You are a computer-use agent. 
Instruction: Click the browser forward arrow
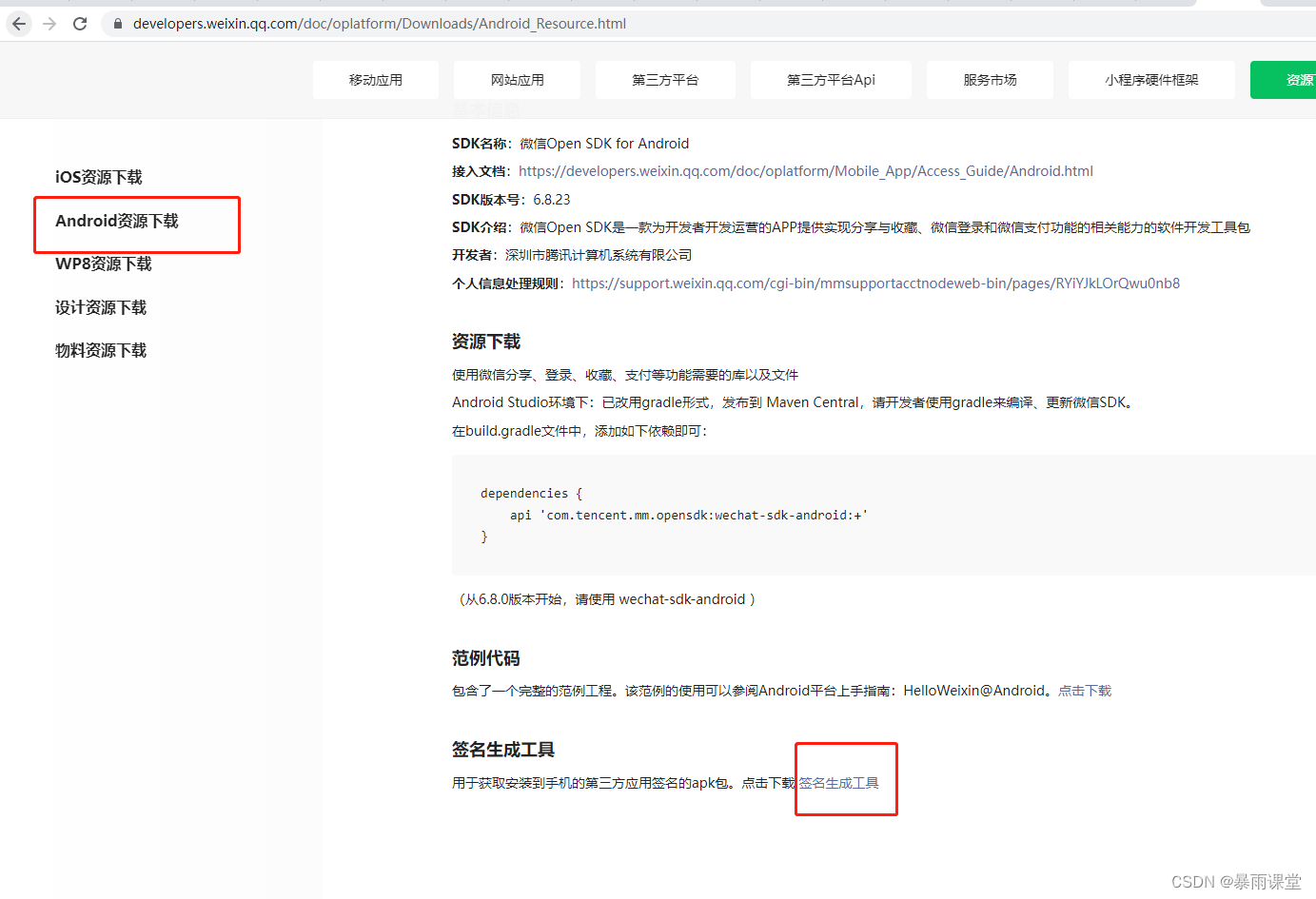pos(49,24)
